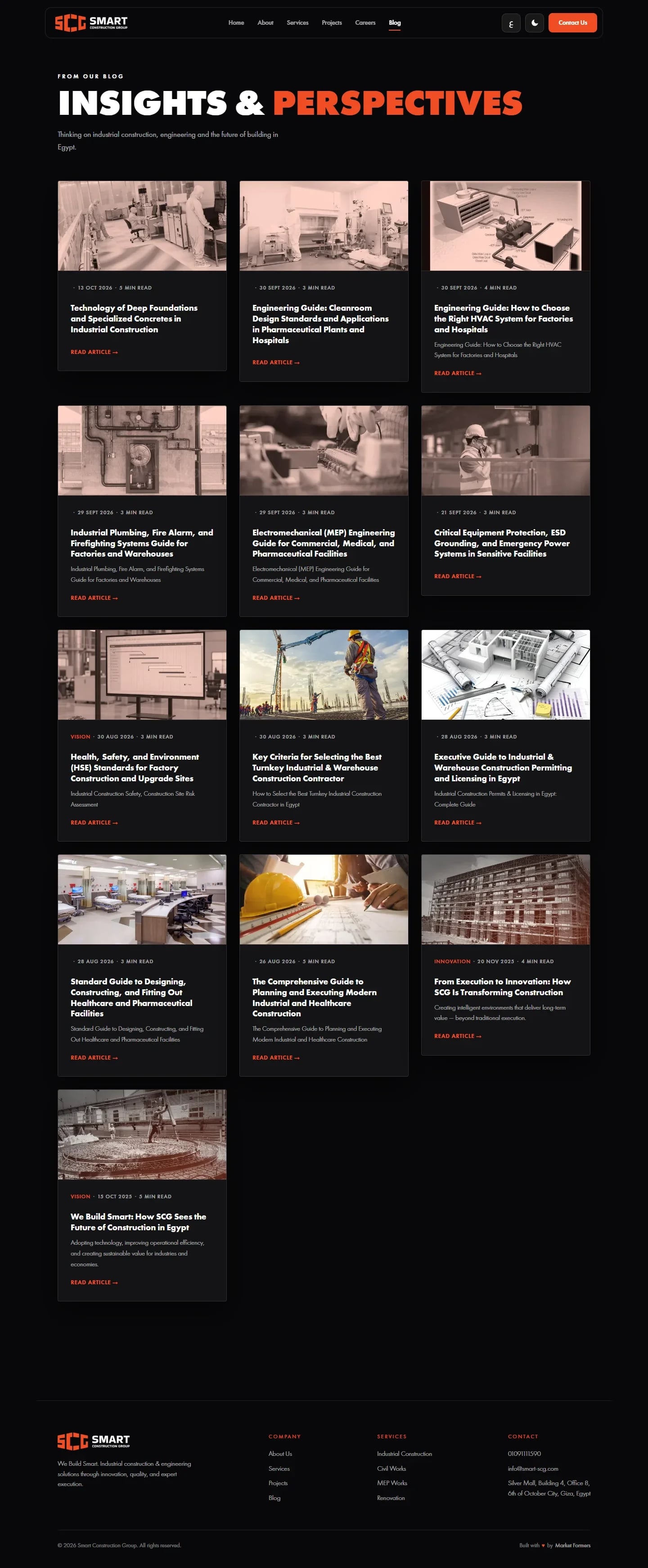Open MEP Engineering Guide article image
The height and width of the screenshot is (1568, 648).
point(324,450)
